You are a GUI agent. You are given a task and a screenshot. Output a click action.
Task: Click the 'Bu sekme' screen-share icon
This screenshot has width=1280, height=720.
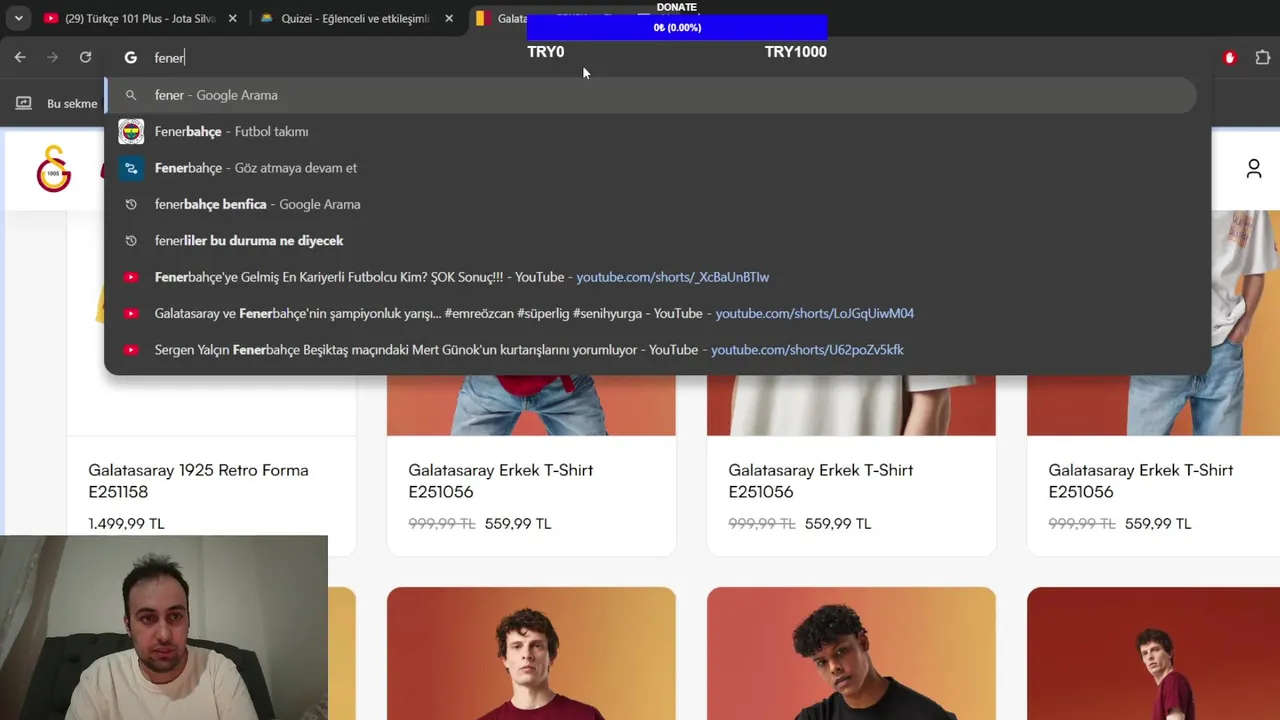tap(23, 103)
